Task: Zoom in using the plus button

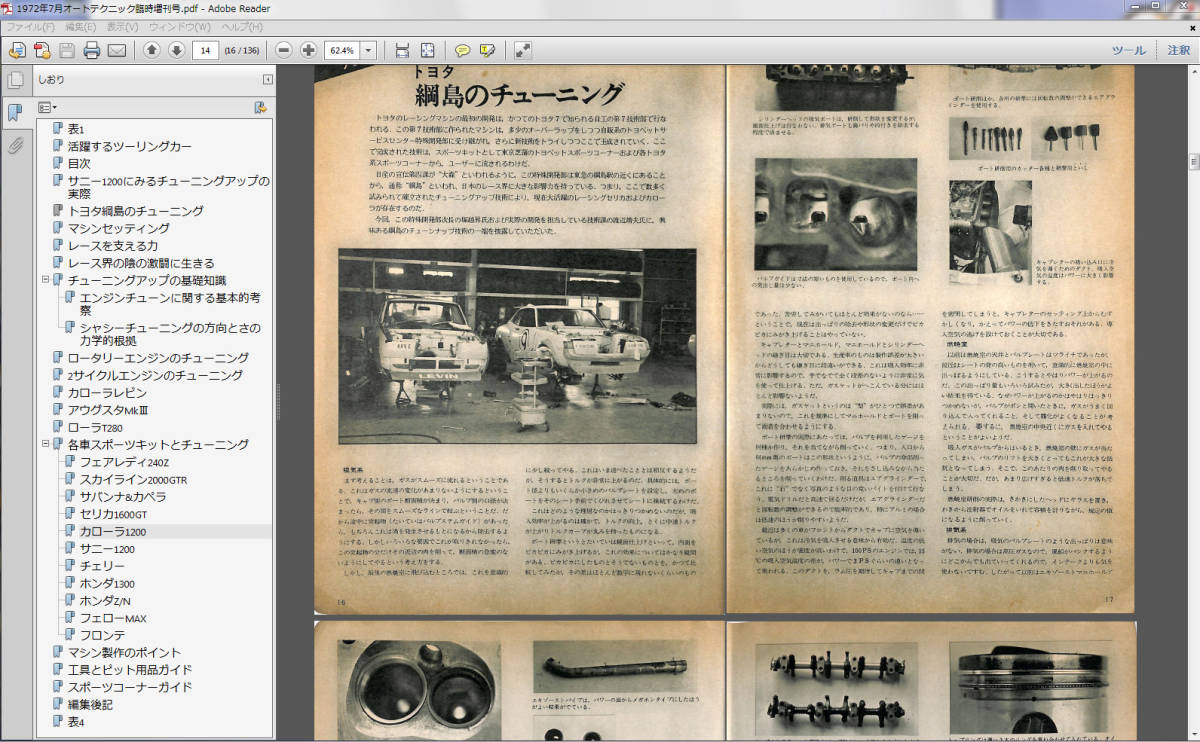Action: tap(308, 50)
